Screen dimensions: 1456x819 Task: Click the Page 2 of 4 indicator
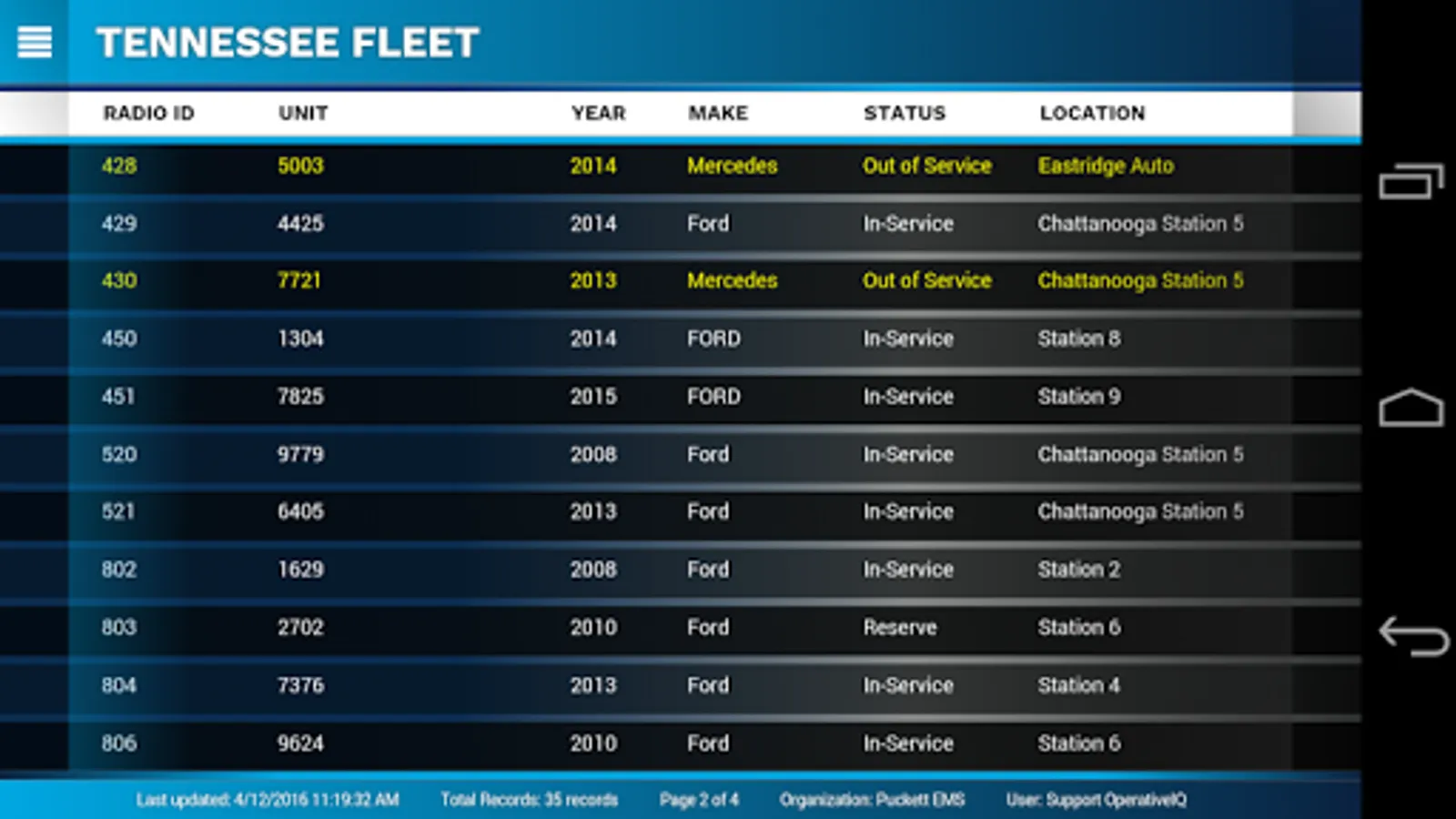699,800
